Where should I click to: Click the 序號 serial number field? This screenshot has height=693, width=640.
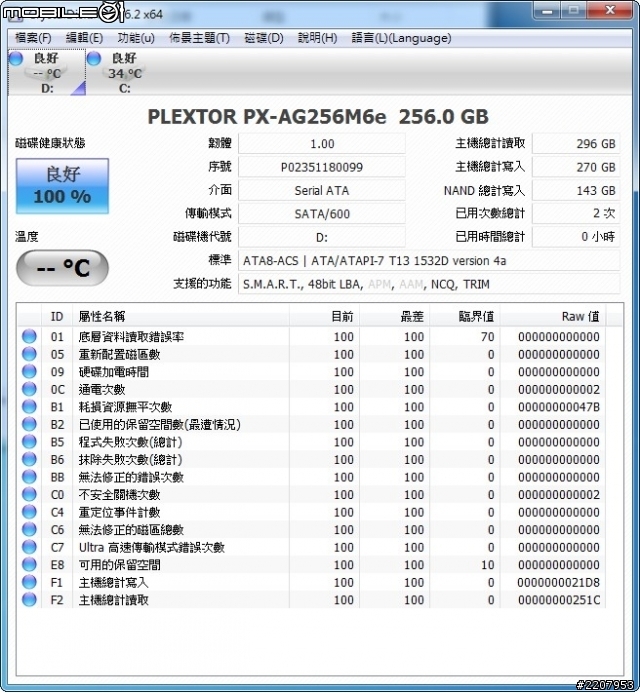coord(322,167)
